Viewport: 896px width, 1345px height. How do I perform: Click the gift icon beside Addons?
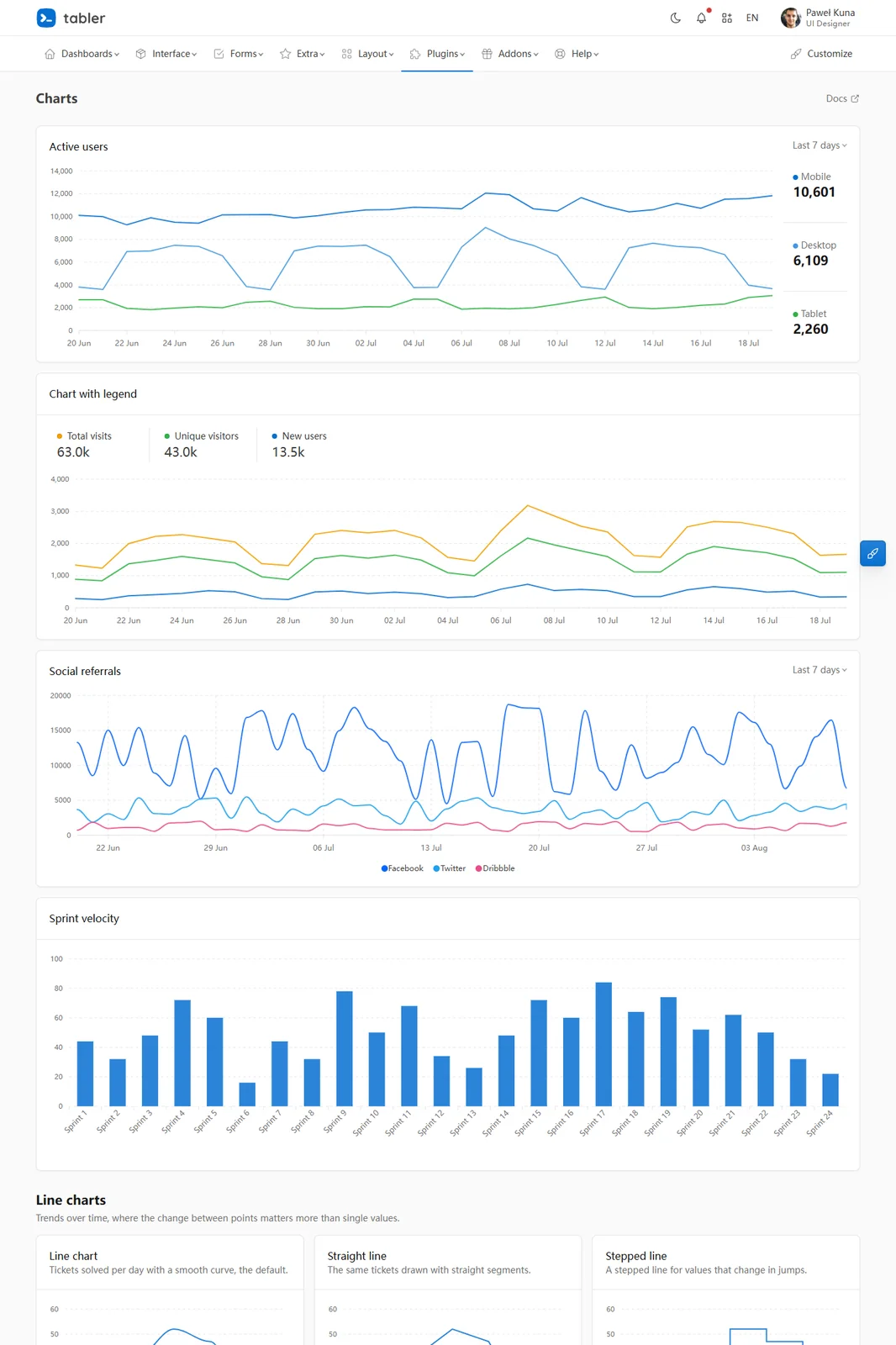487,54
